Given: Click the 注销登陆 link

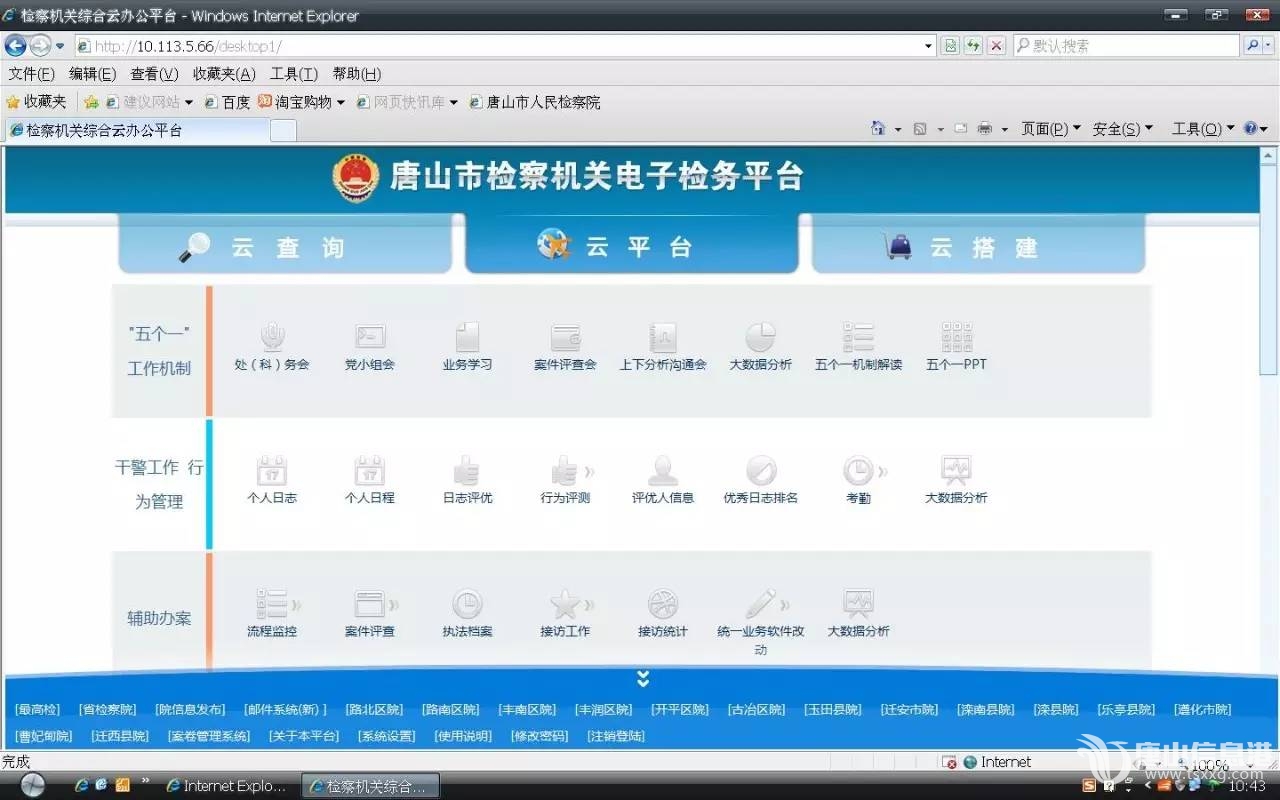Looking at the screenshot, I should [616, 736].
